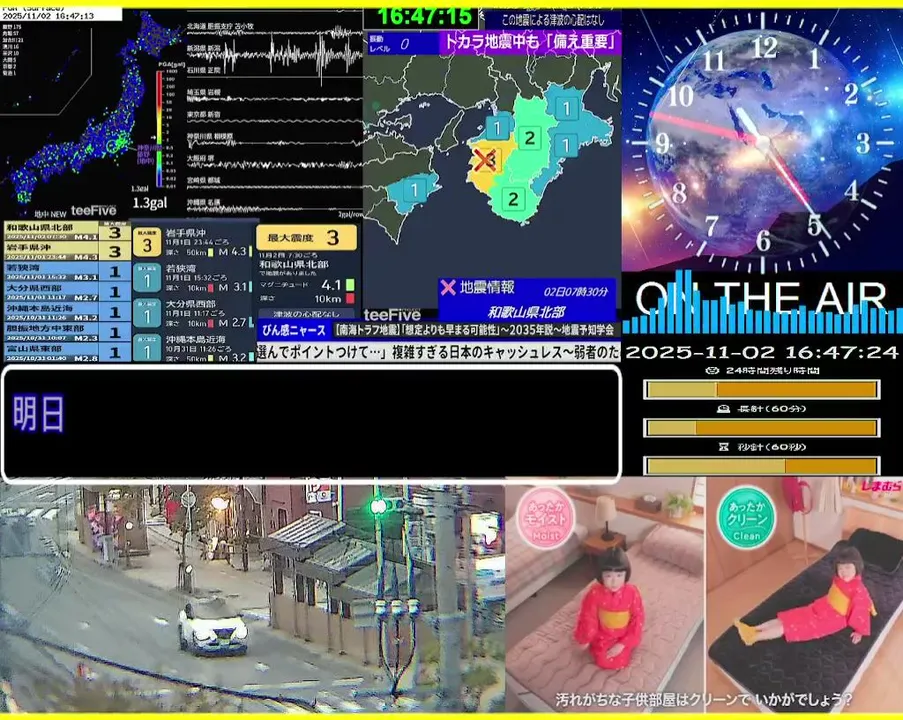The height and width of the screenshot is (720, 903).
Task: Click the 東京都 新宿 waveform label
Action: pyautogui.click(x=204, y=115)
